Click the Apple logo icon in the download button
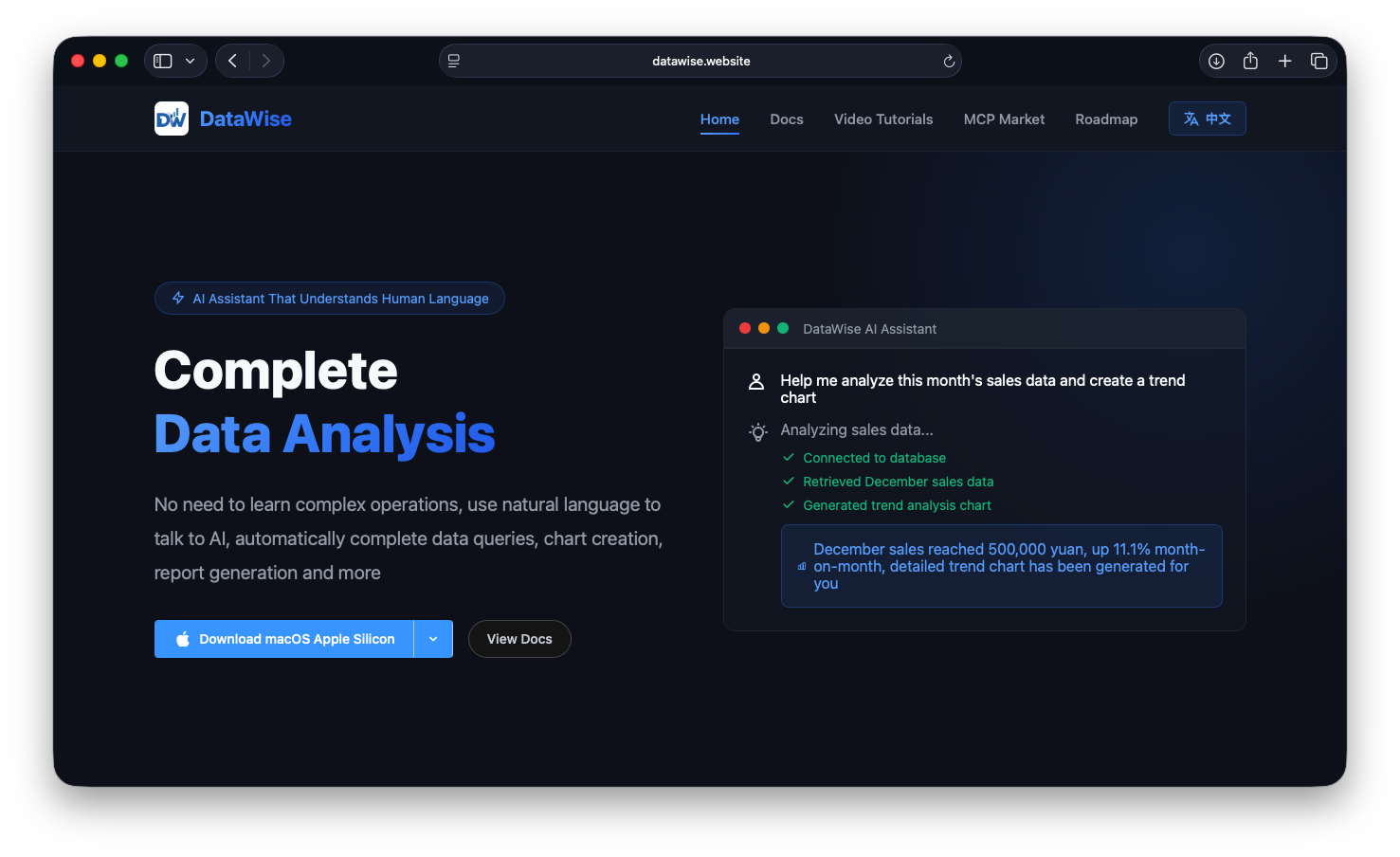The height and width of the screenshot is (857, 1400). coord(183,639)
